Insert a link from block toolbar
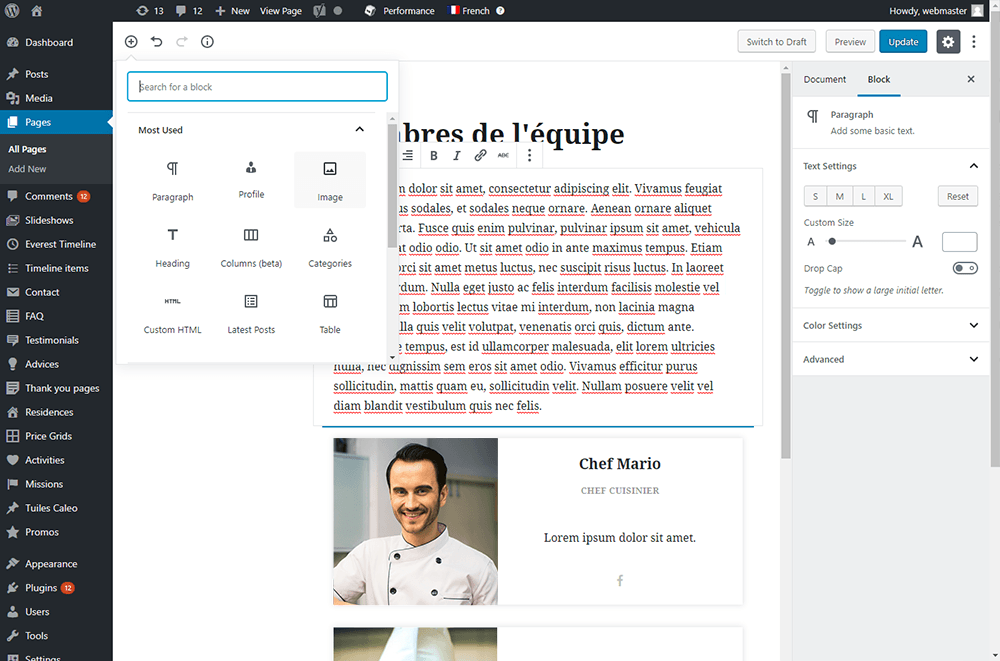 point(480,155)
